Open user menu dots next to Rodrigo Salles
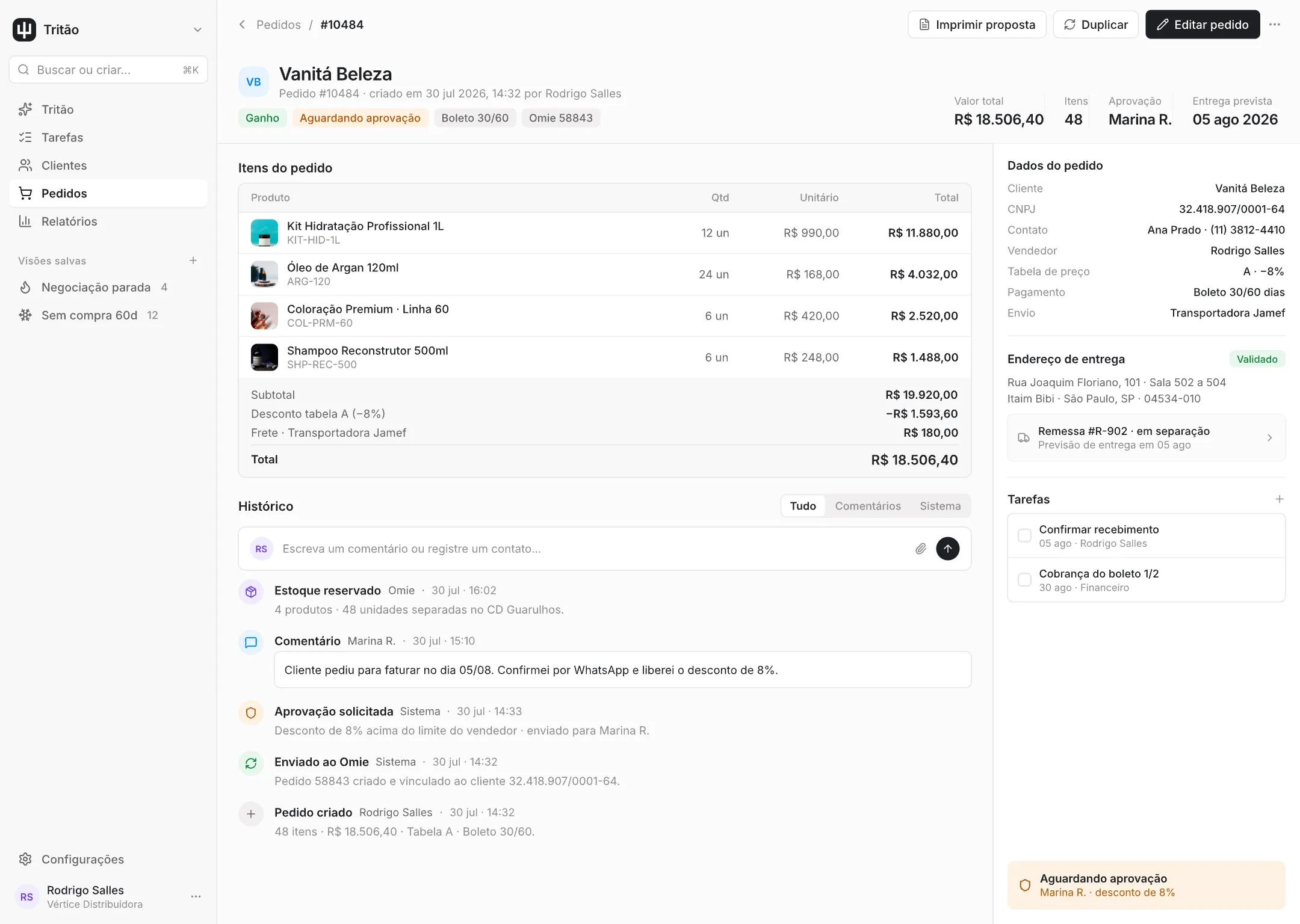1300x924 pixels. [x=196, y=896]
